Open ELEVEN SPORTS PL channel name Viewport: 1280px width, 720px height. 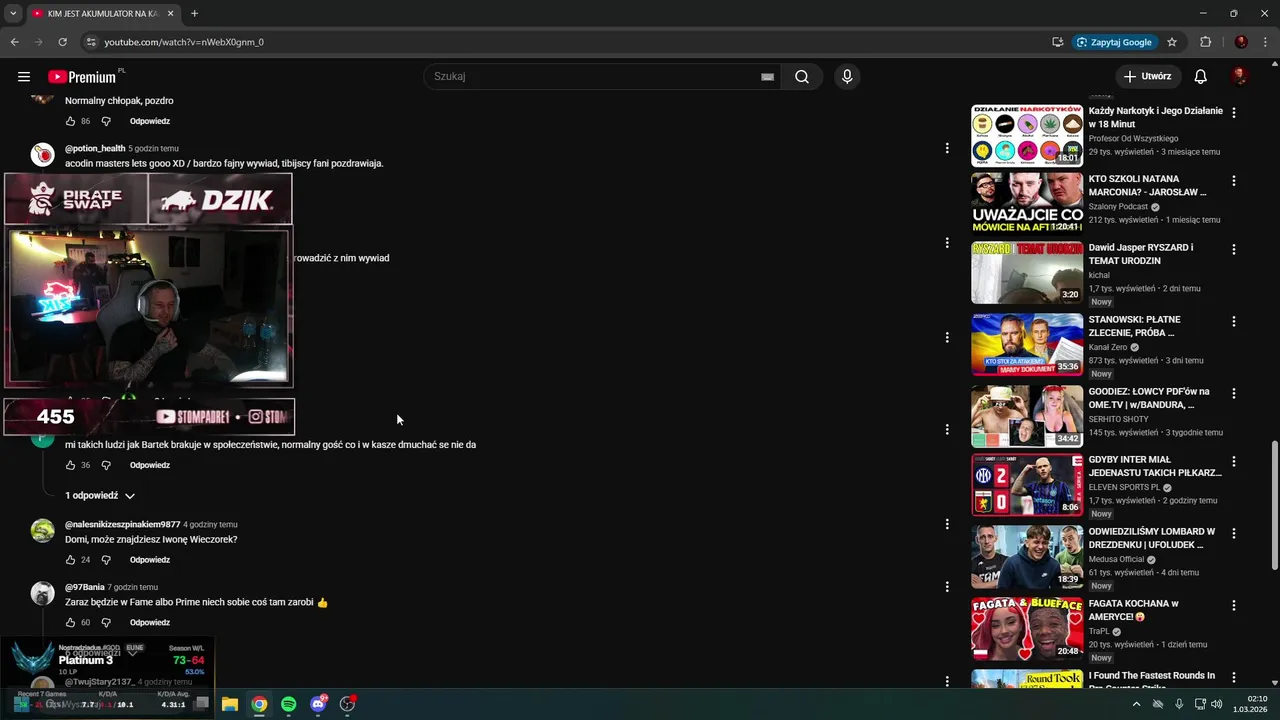tap(1124, 487)
